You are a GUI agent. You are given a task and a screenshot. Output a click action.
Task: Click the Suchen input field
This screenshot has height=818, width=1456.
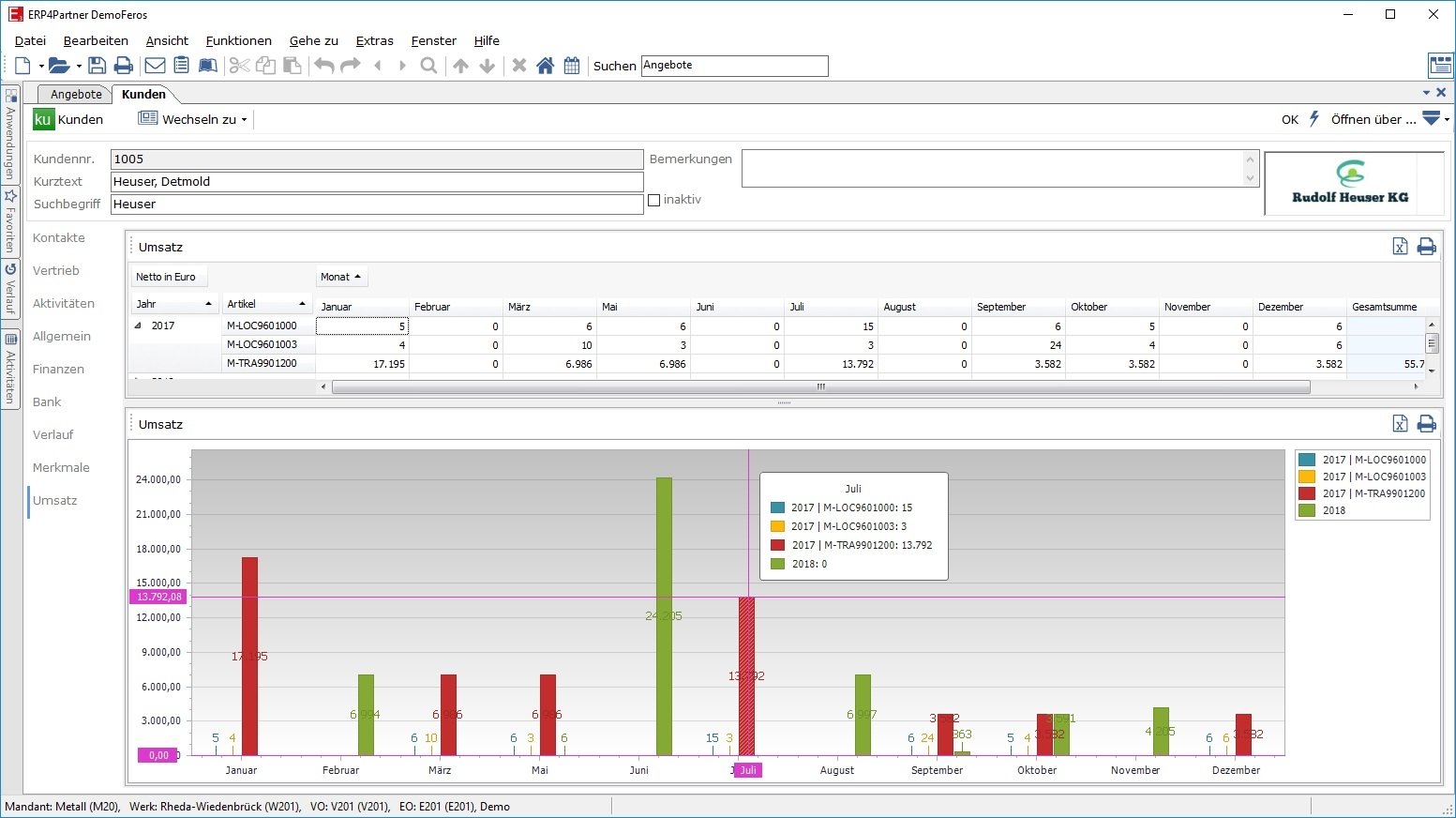734,66
